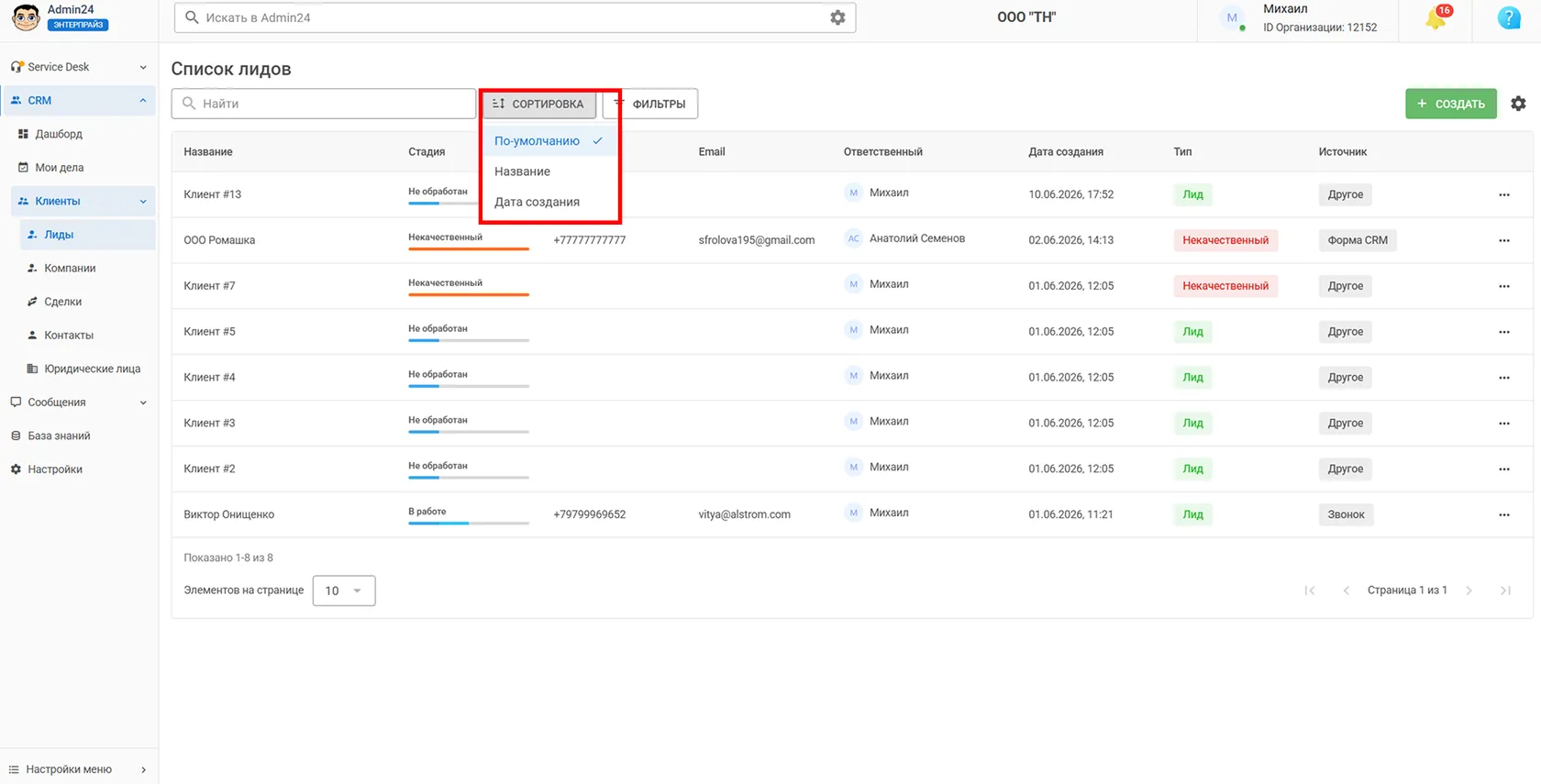Click the search settings gear in top bar
The image size is (1541, 784).
[x=837, y=17]
